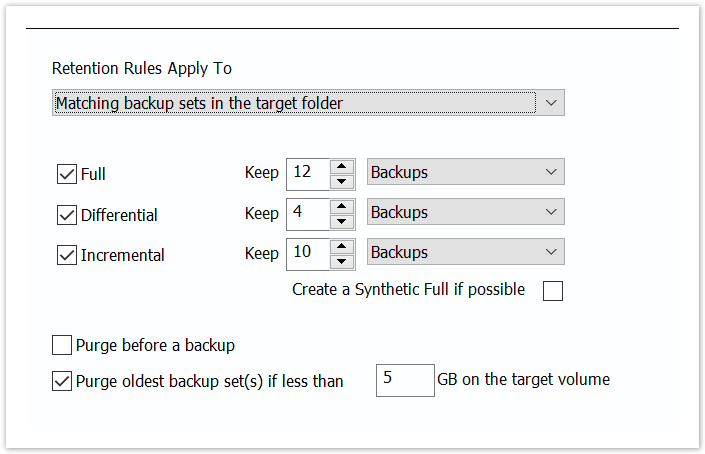Screen dimensions: 705x454
Task: Click the Full keep value field
Action: (309, 173)
